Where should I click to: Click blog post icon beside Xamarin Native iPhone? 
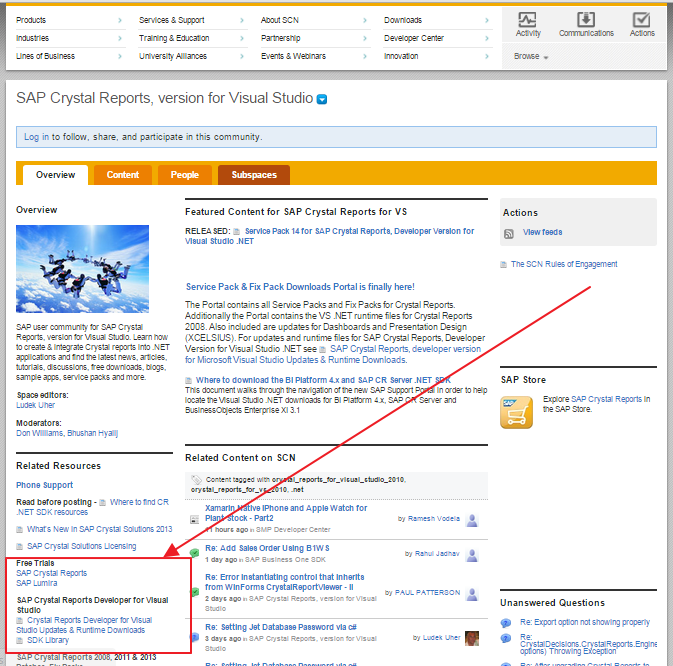tap(194, 520)
